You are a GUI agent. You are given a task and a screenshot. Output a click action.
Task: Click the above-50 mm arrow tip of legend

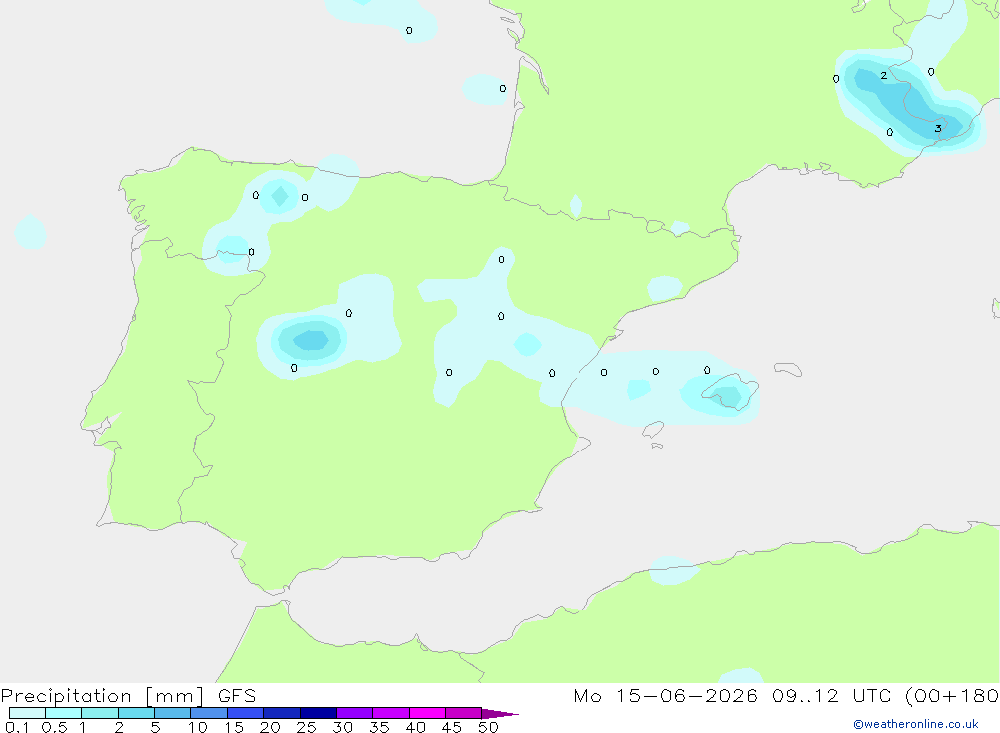500,714
